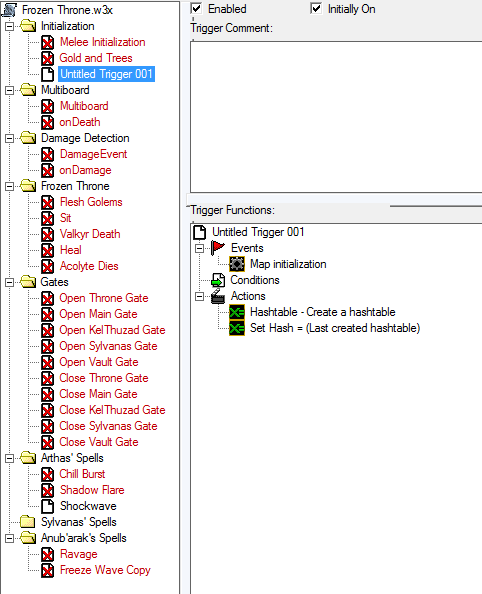Click the Actions clapperboard icon

coord(218,296)
